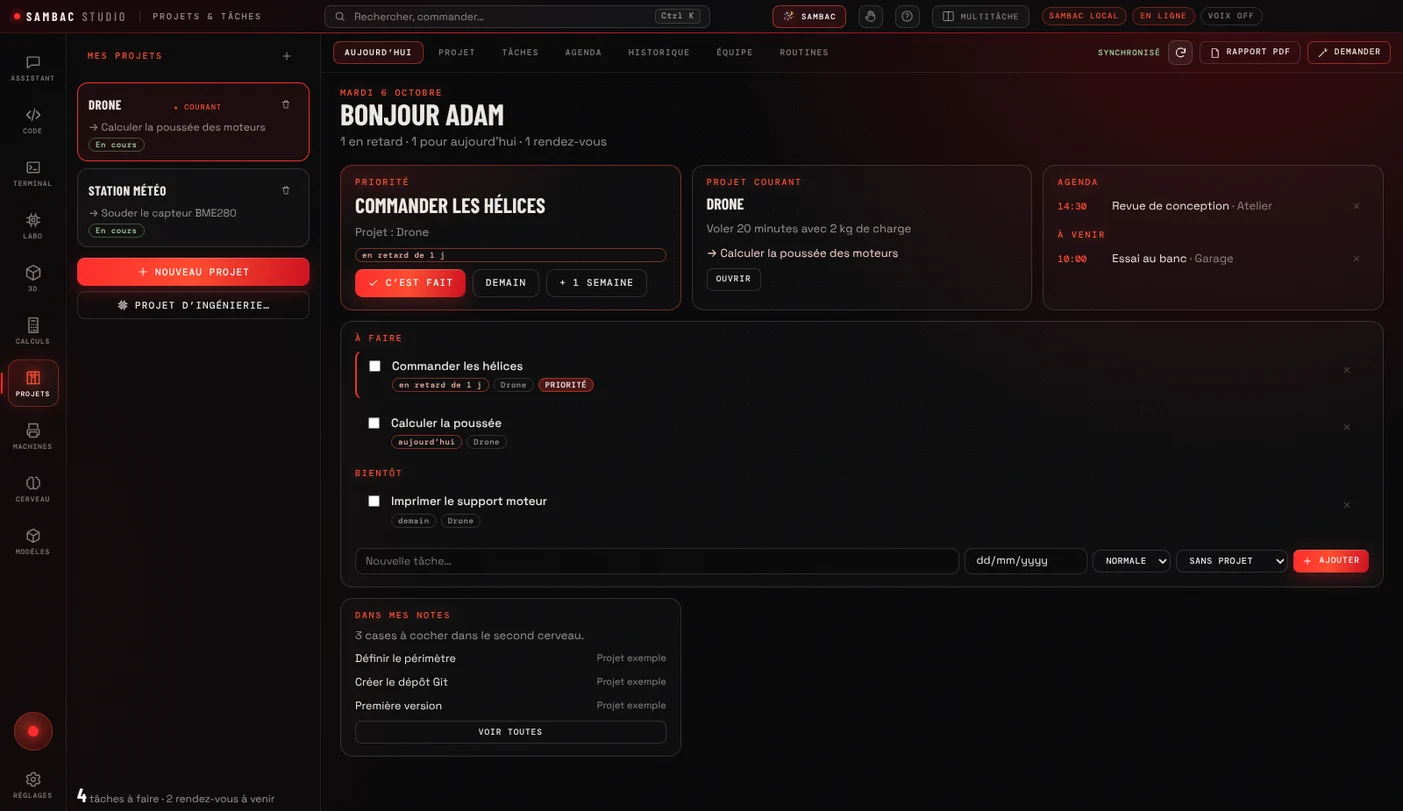This screenshot has height=811, width=1403.
Task: Click the Multitâche button
Action: click(980, 16)
